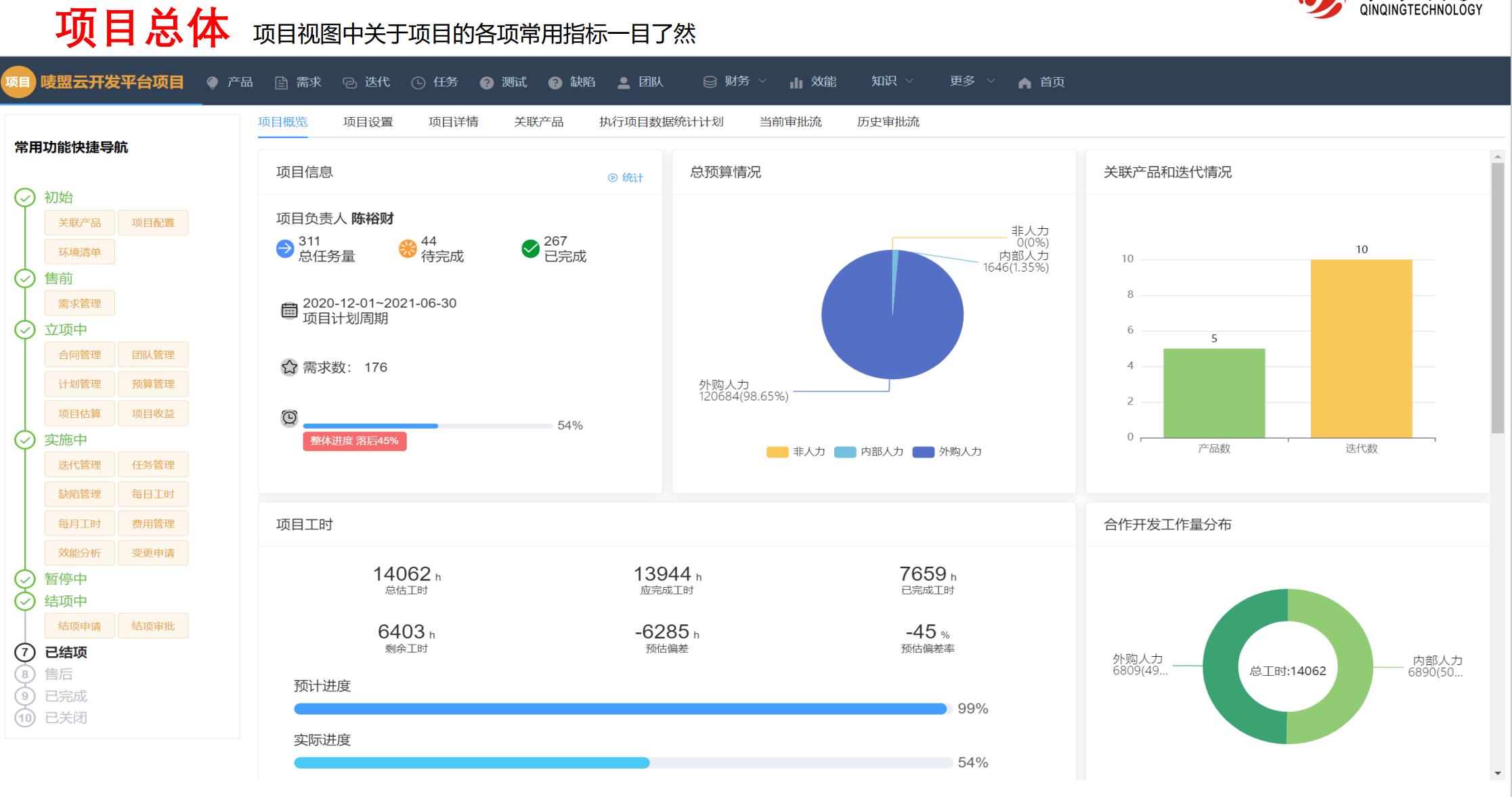Toggle the 非人力 legend item in budget chart
The image size is (1512, 797).
click(x=796, y=452)
